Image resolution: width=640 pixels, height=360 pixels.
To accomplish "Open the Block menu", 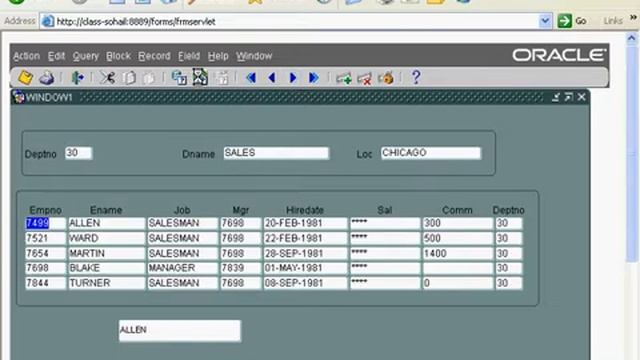I will click(x=118, y=56).
